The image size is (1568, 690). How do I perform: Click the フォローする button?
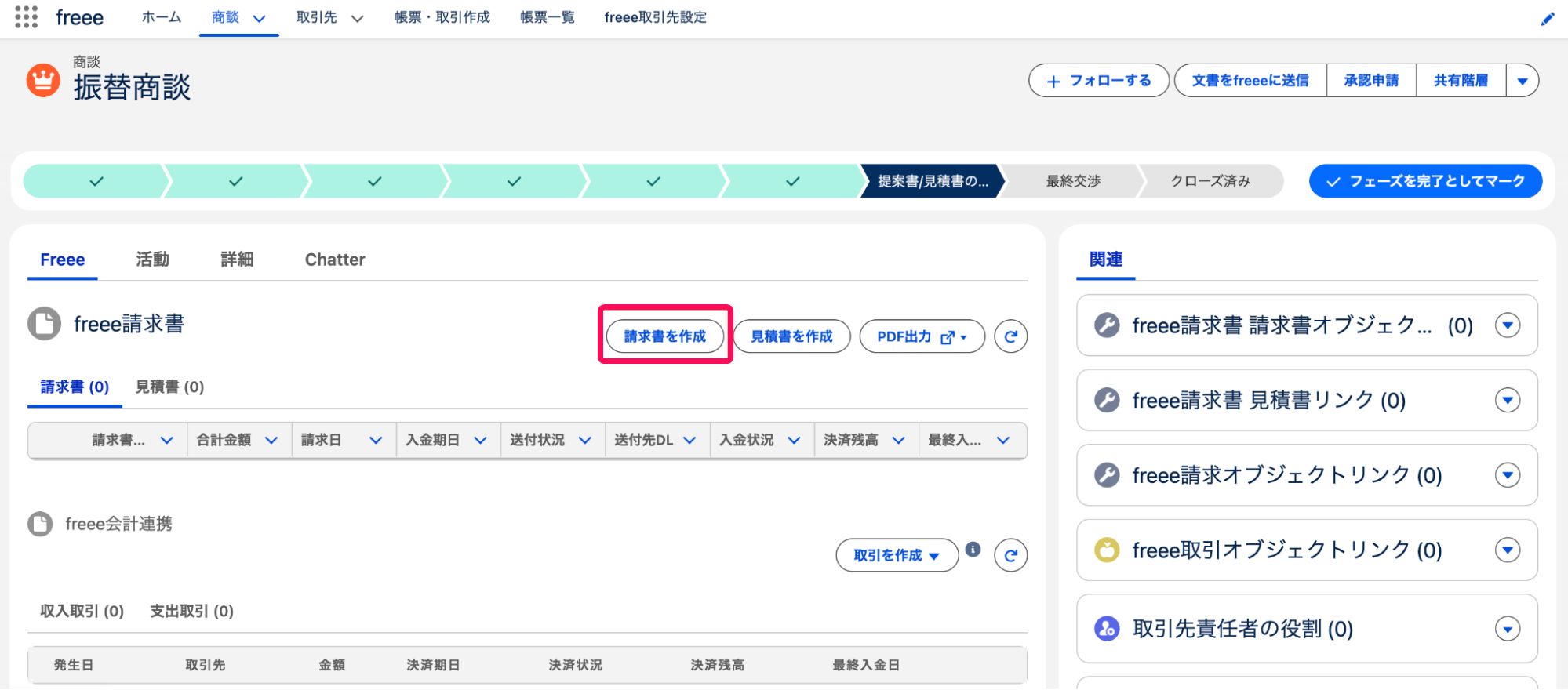pos(1099,80)
